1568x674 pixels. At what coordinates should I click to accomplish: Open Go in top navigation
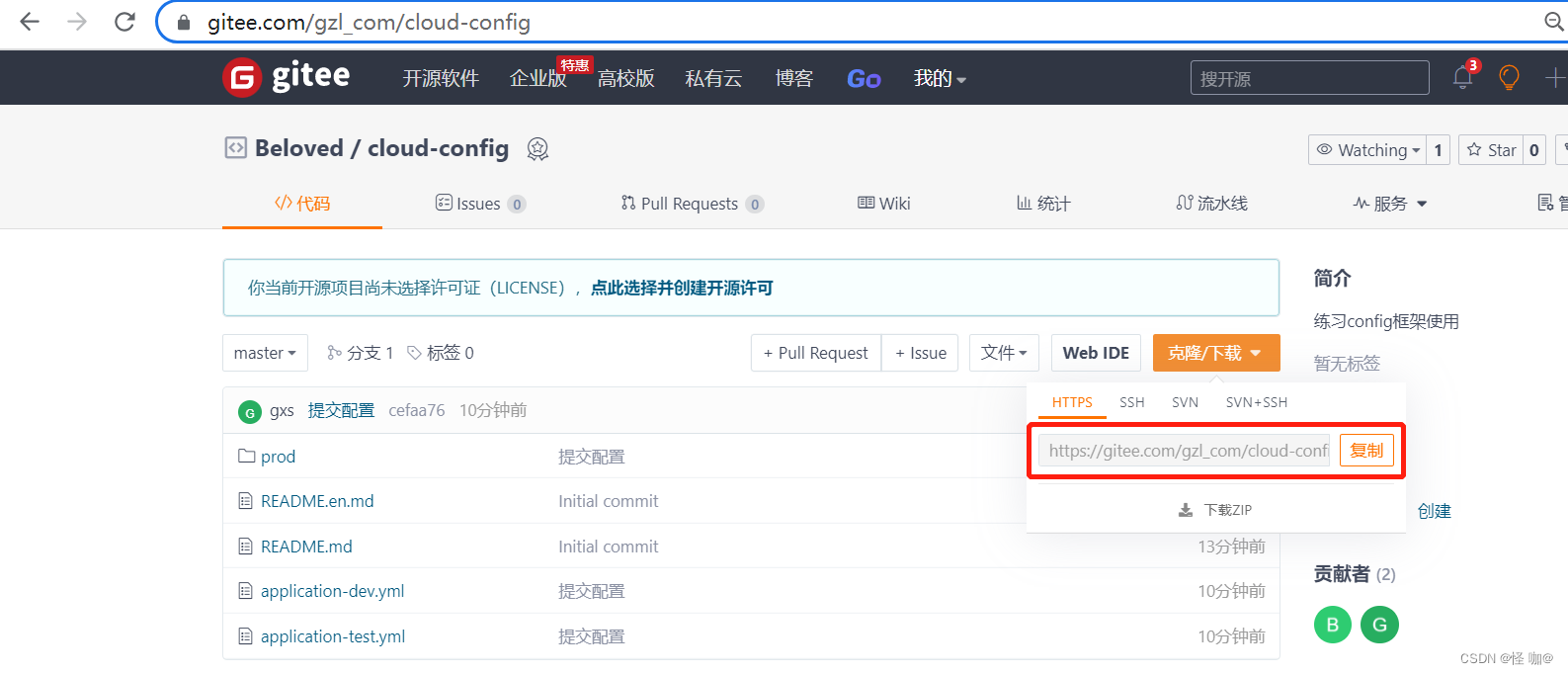pyautogui.click(x=864, y=79)
